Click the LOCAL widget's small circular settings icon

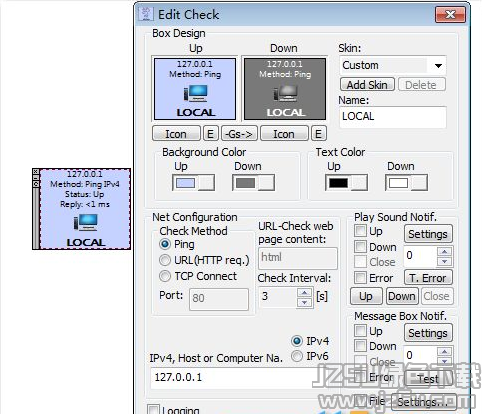36,184
